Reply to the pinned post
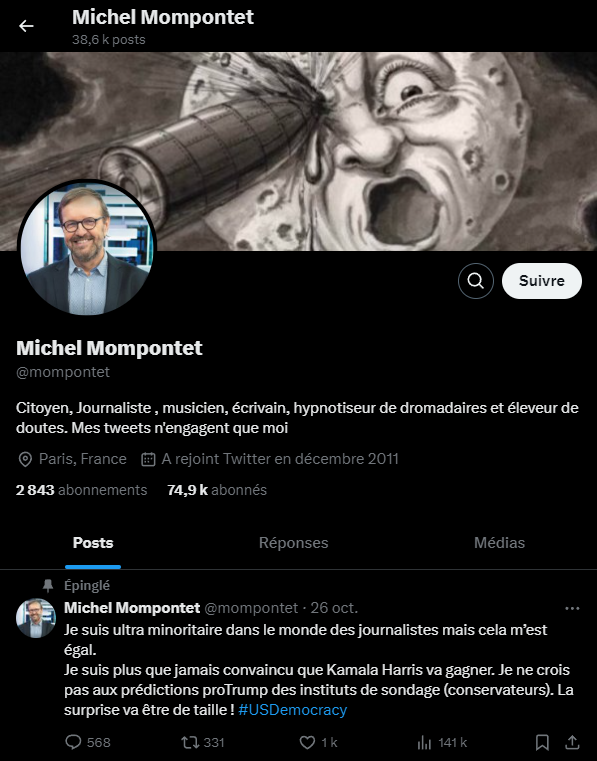Viewport: 597px width, 761px height. point(88,742)
